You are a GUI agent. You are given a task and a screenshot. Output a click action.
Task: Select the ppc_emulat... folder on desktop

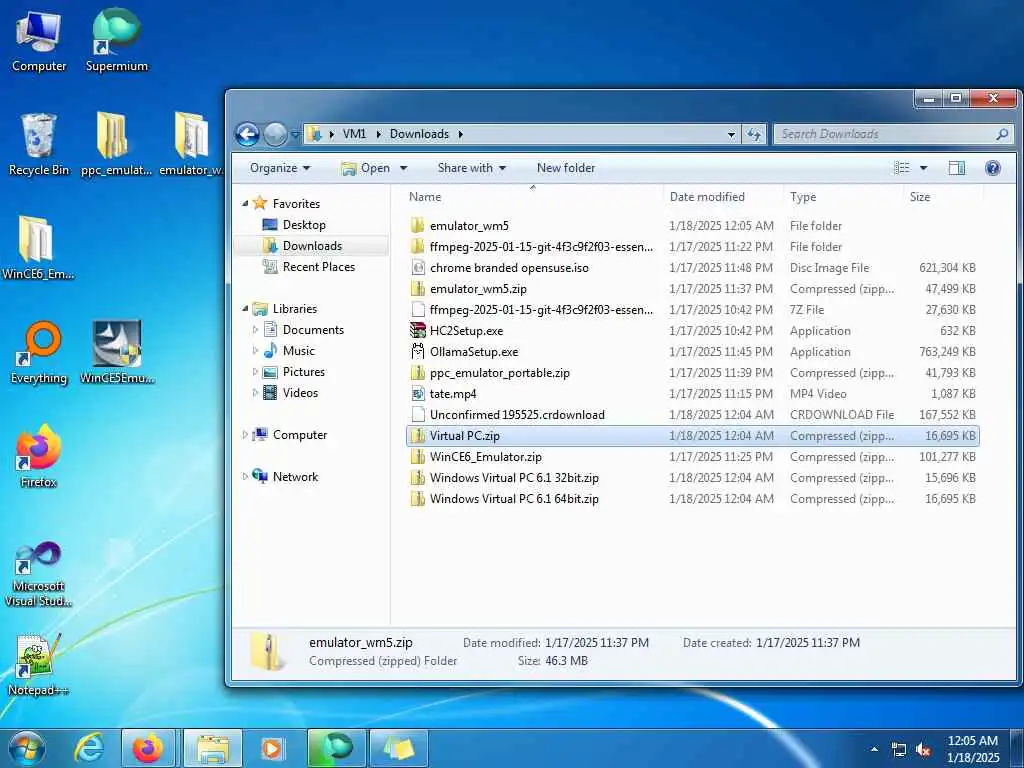click(x=116, y=144)
